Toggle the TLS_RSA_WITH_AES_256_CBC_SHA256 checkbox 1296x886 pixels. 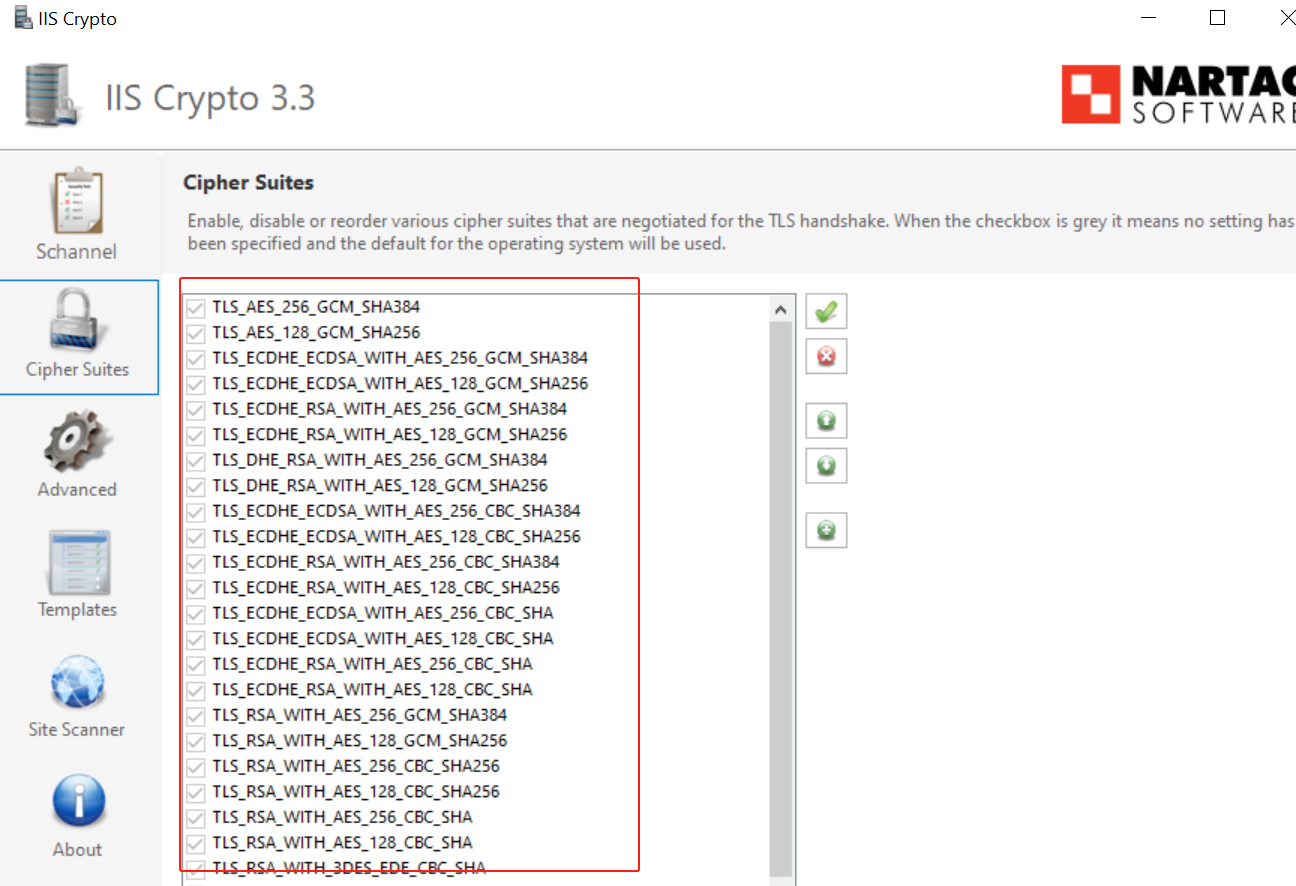(195, 766)
